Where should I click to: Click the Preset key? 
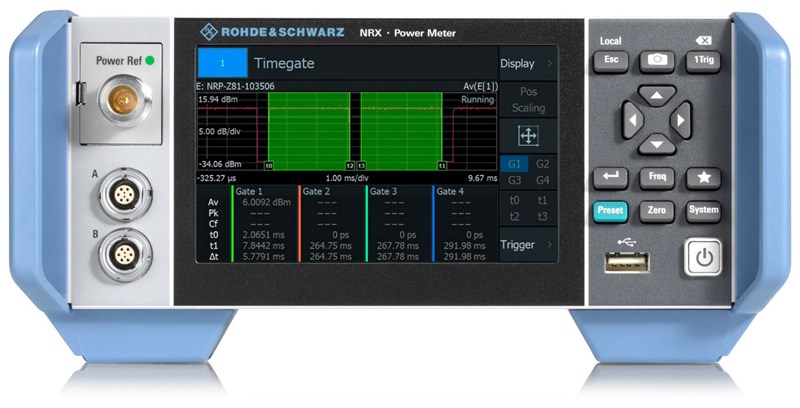click(x=611, y=211)
